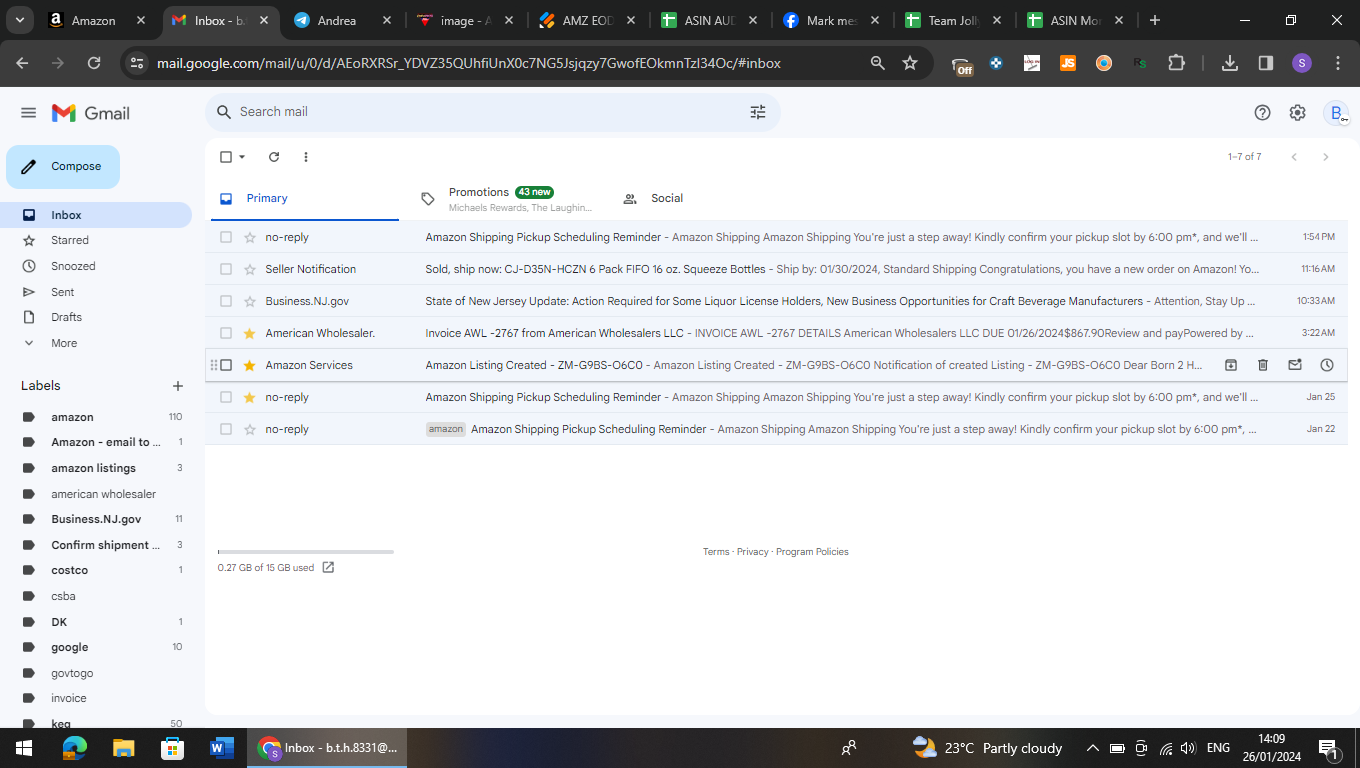Unstar the American Wholesaler email

point(250,333)
